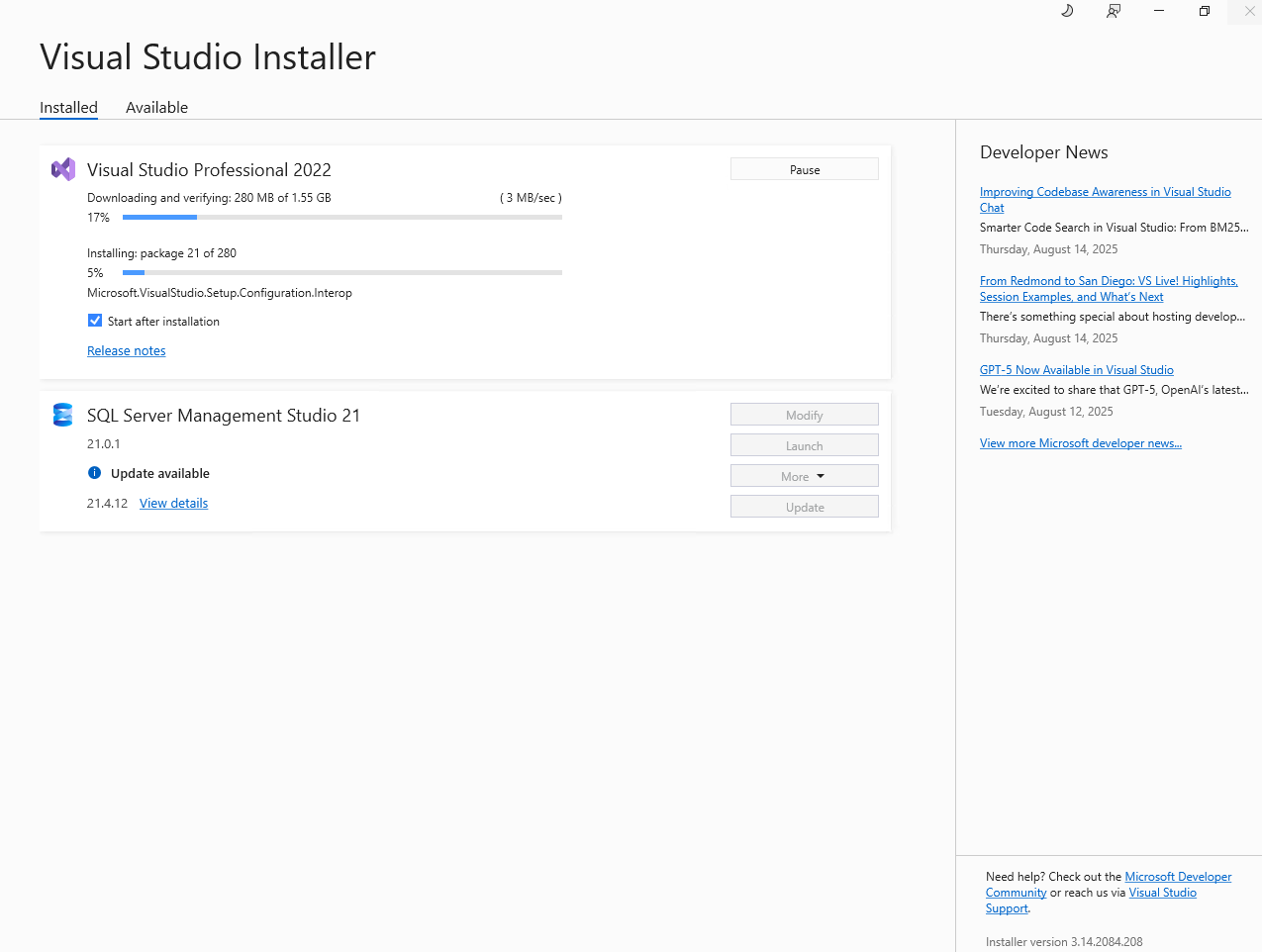The height and width of the screenshot is (952, 1262).
Task: Launch SQL Server Management Studio 21
Action: pos(805,445)
